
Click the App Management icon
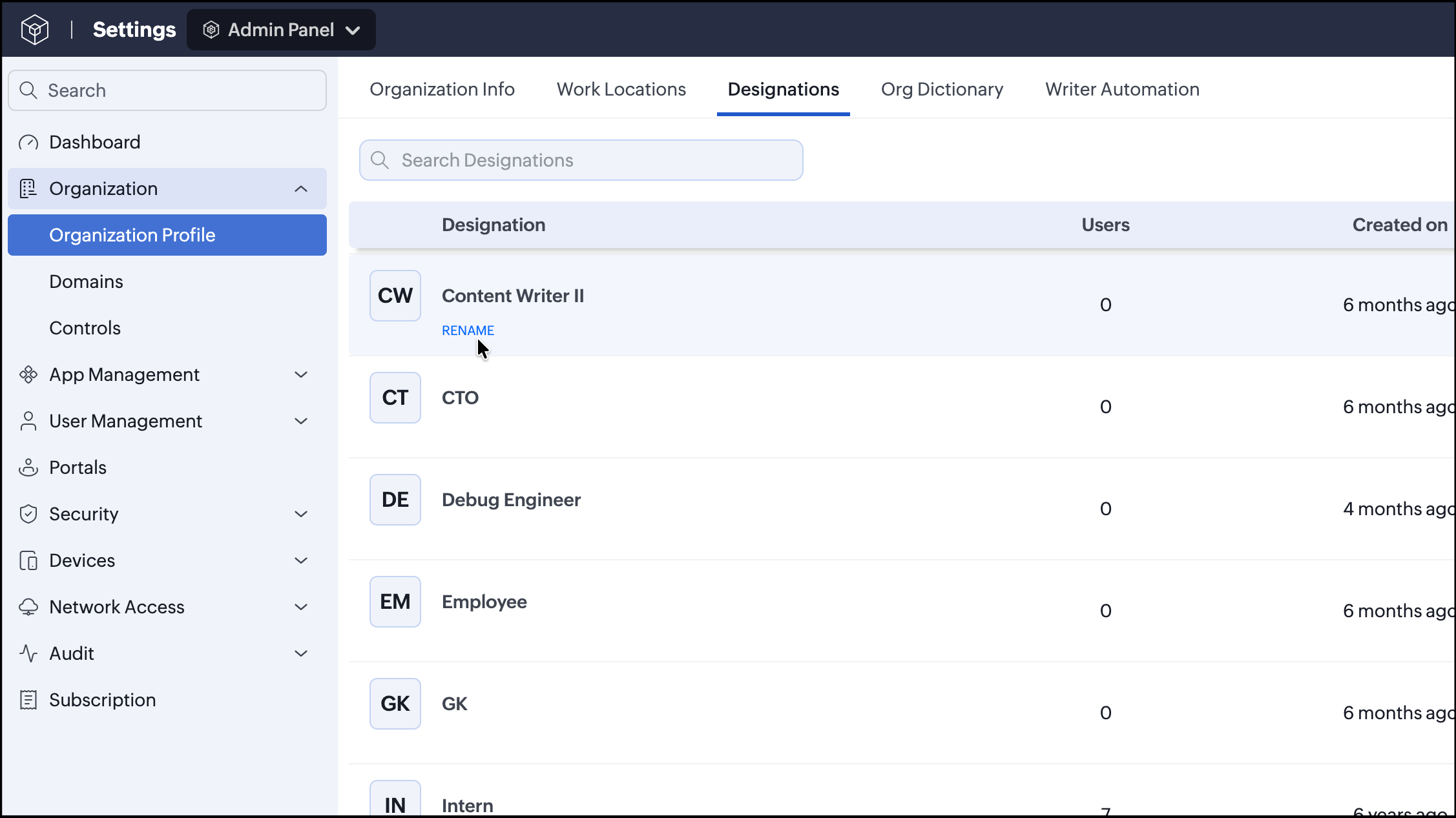(28, 374)
